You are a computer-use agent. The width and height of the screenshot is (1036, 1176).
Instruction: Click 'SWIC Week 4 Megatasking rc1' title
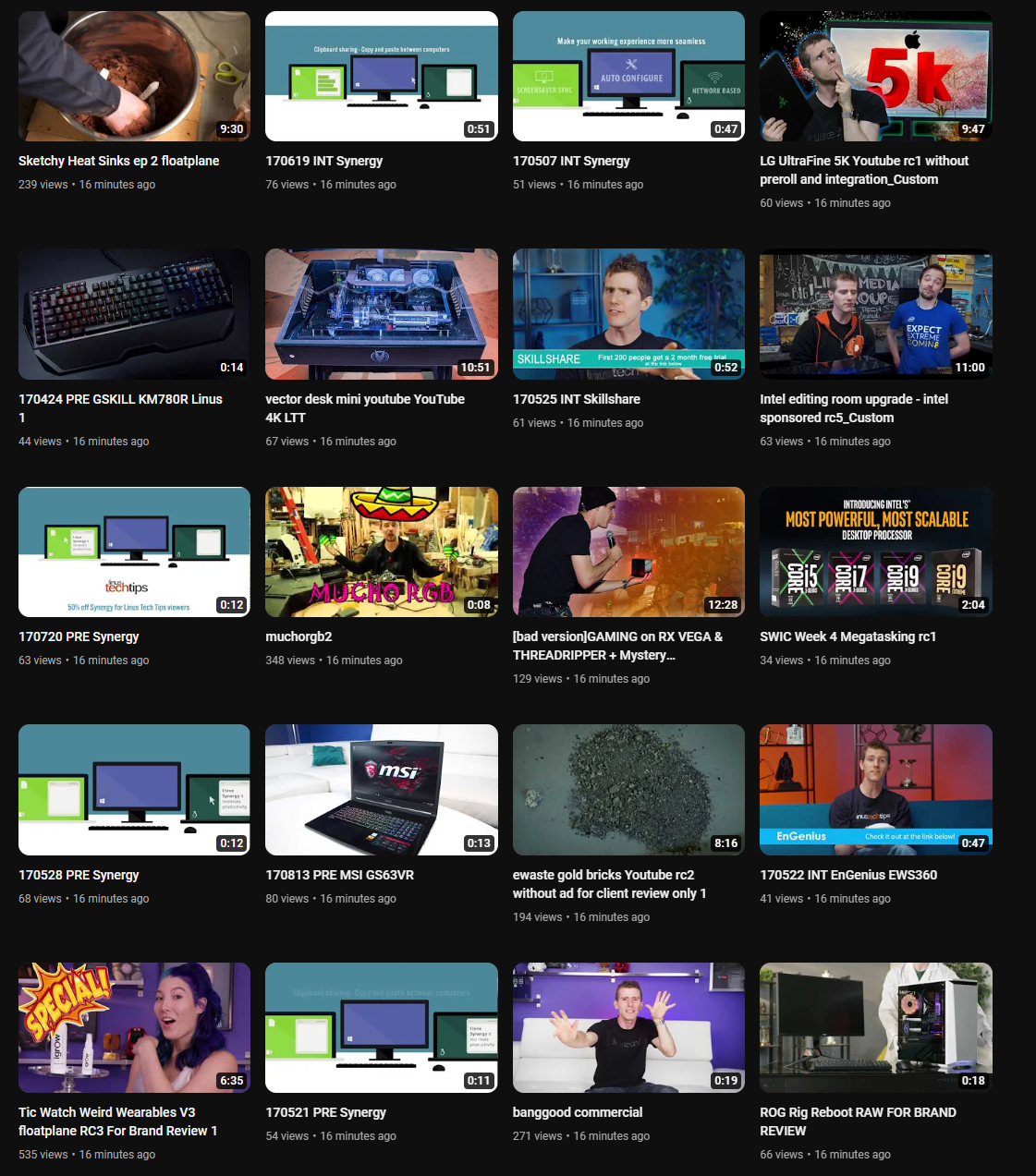click(848, 636)
